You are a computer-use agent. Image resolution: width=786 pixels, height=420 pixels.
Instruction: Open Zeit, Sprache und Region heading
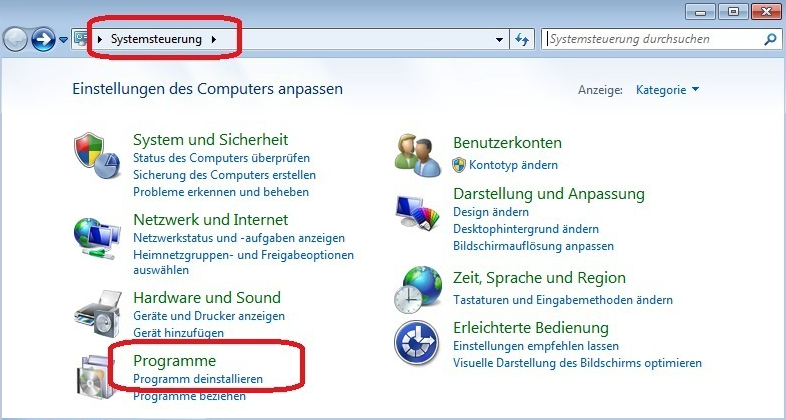539,278
